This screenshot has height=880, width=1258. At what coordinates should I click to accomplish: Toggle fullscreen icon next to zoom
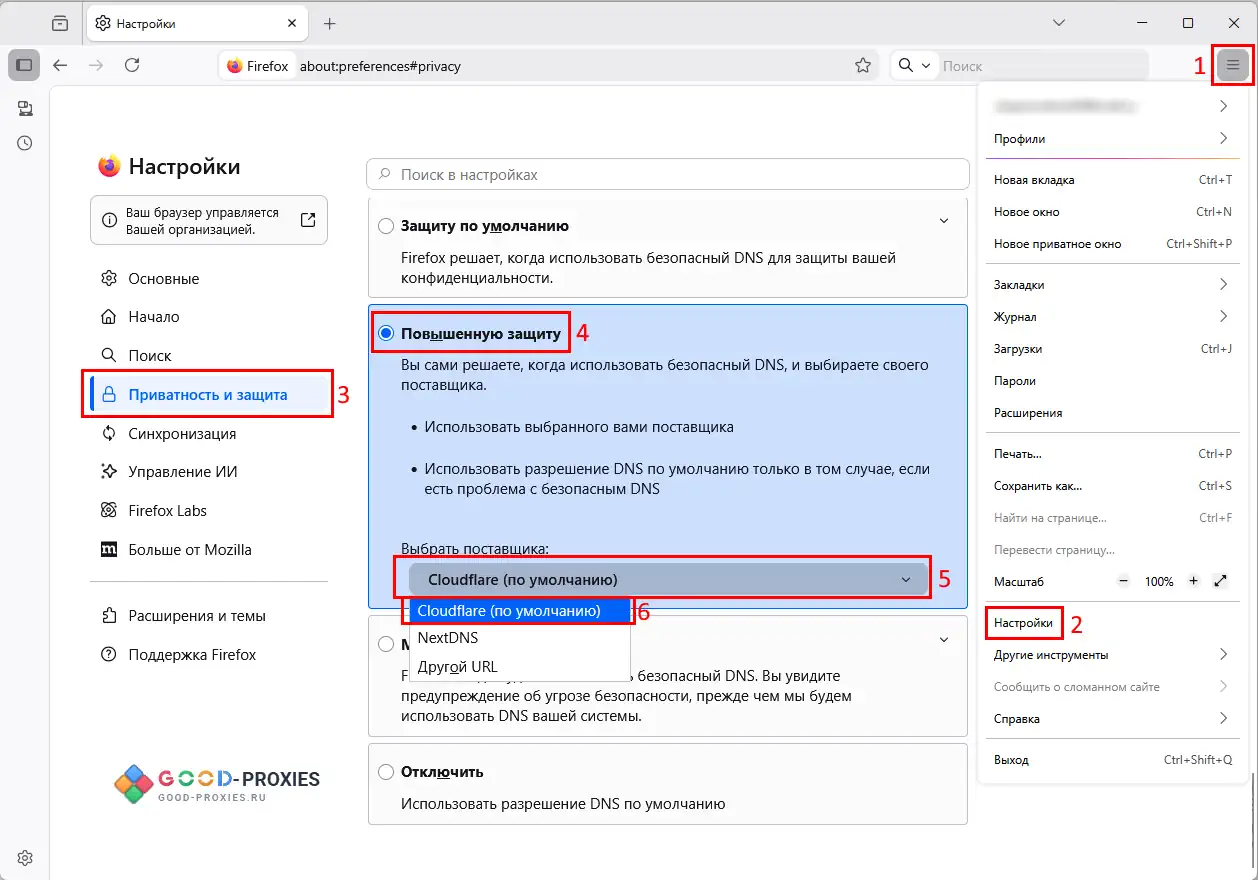point(1220,581)
